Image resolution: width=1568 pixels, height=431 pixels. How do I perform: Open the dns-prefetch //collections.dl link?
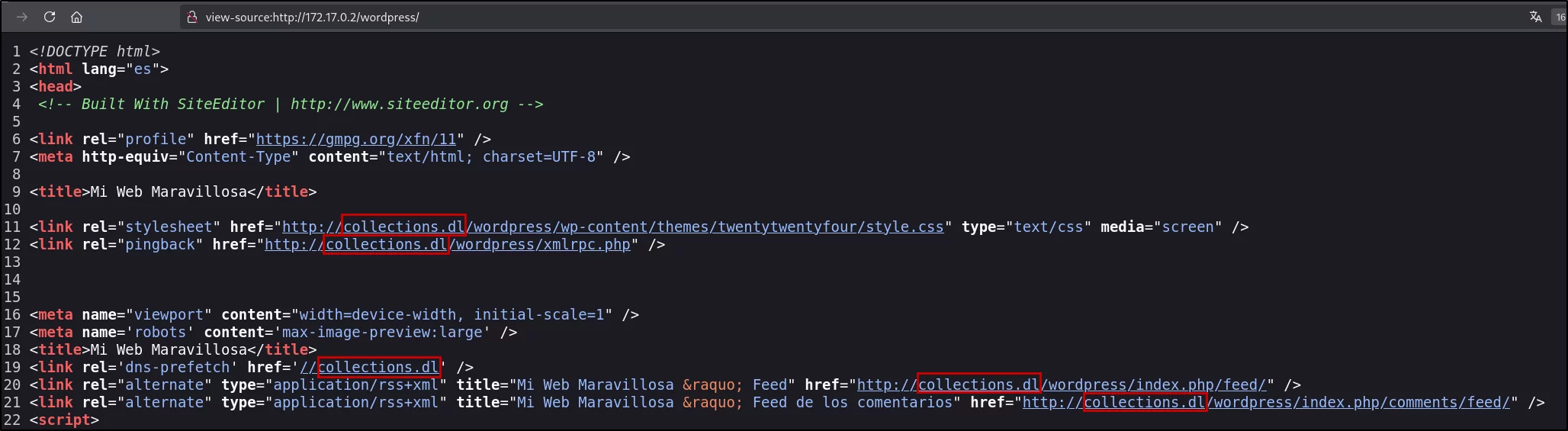pos(369,367)
